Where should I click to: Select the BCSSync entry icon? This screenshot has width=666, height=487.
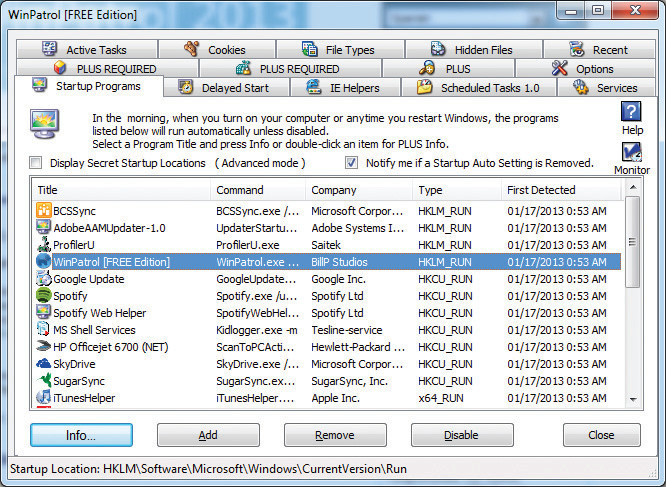[44, 211]
